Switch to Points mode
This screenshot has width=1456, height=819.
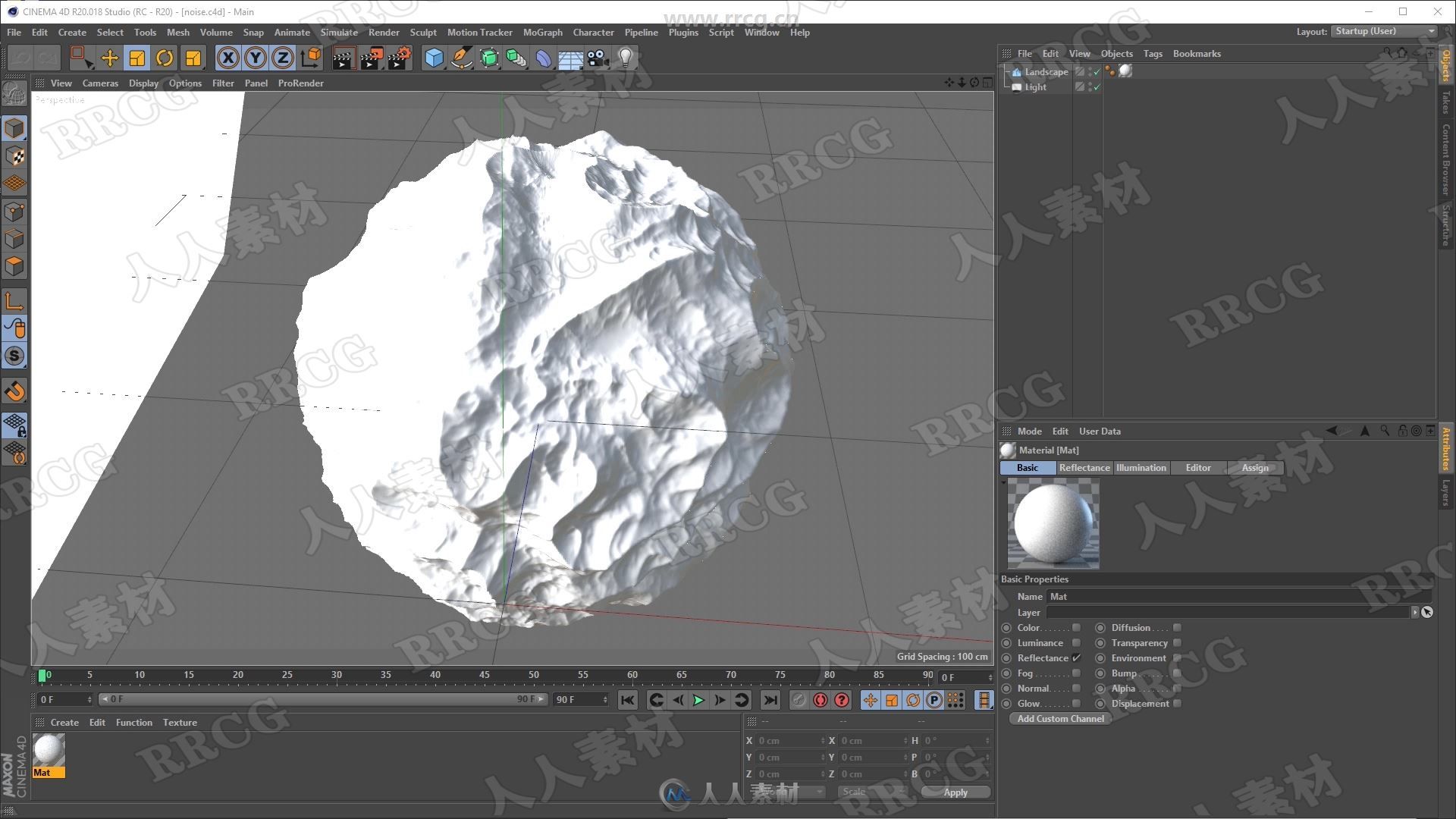click(x=14, y=212)
